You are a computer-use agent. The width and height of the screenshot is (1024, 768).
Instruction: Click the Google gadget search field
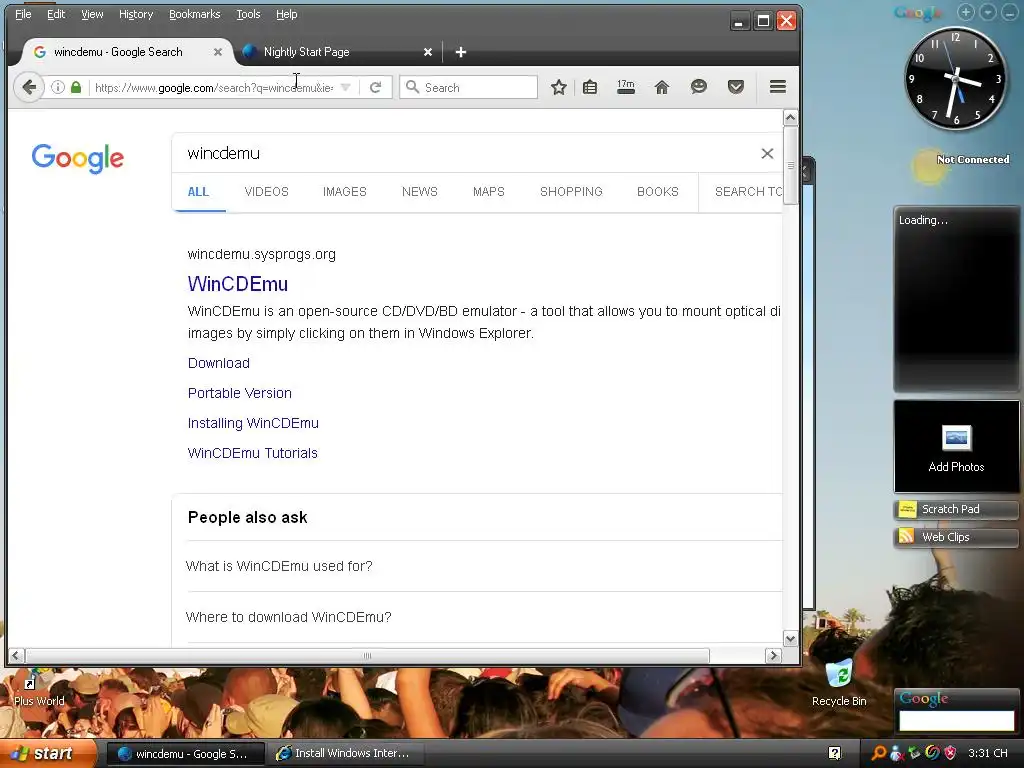tap(956, 720)
